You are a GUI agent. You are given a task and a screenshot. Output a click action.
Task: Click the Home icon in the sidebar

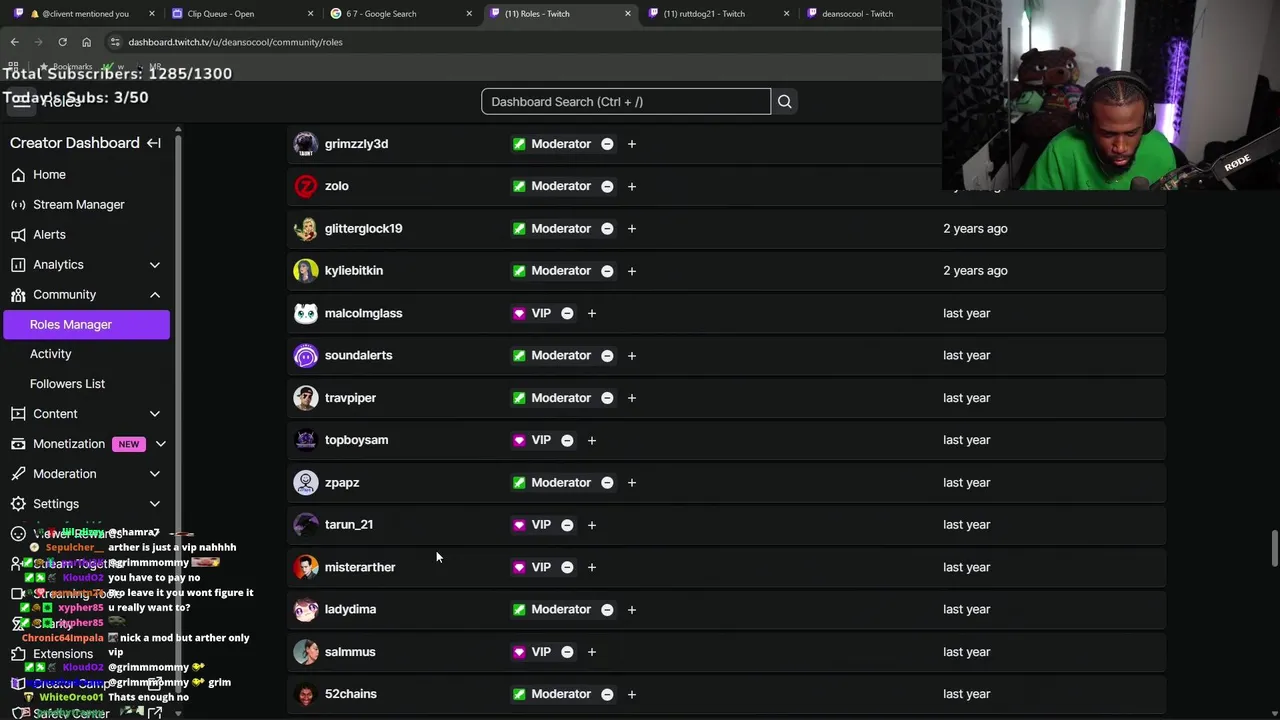18,175
